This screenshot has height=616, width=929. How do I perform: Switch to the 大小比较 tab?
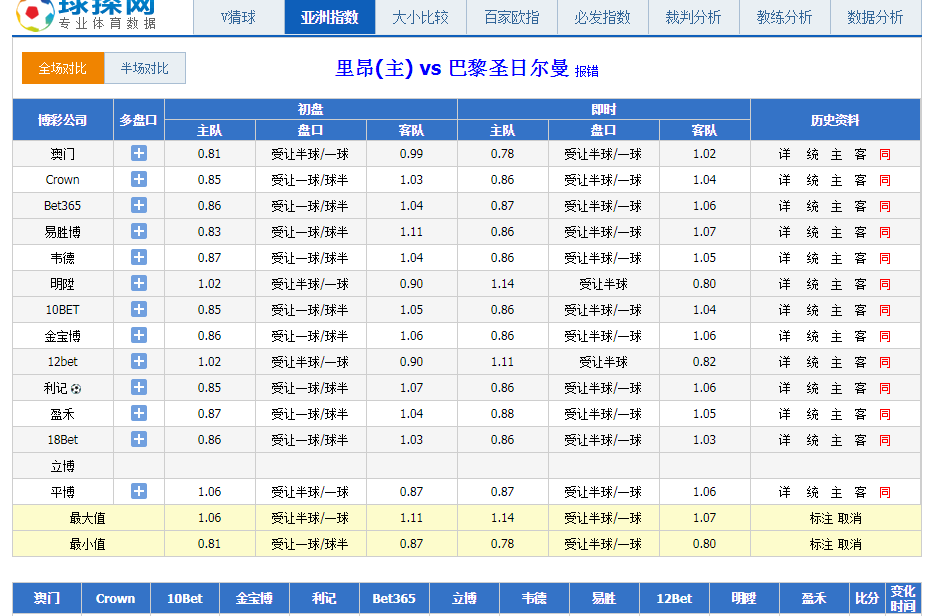point(421,17)
